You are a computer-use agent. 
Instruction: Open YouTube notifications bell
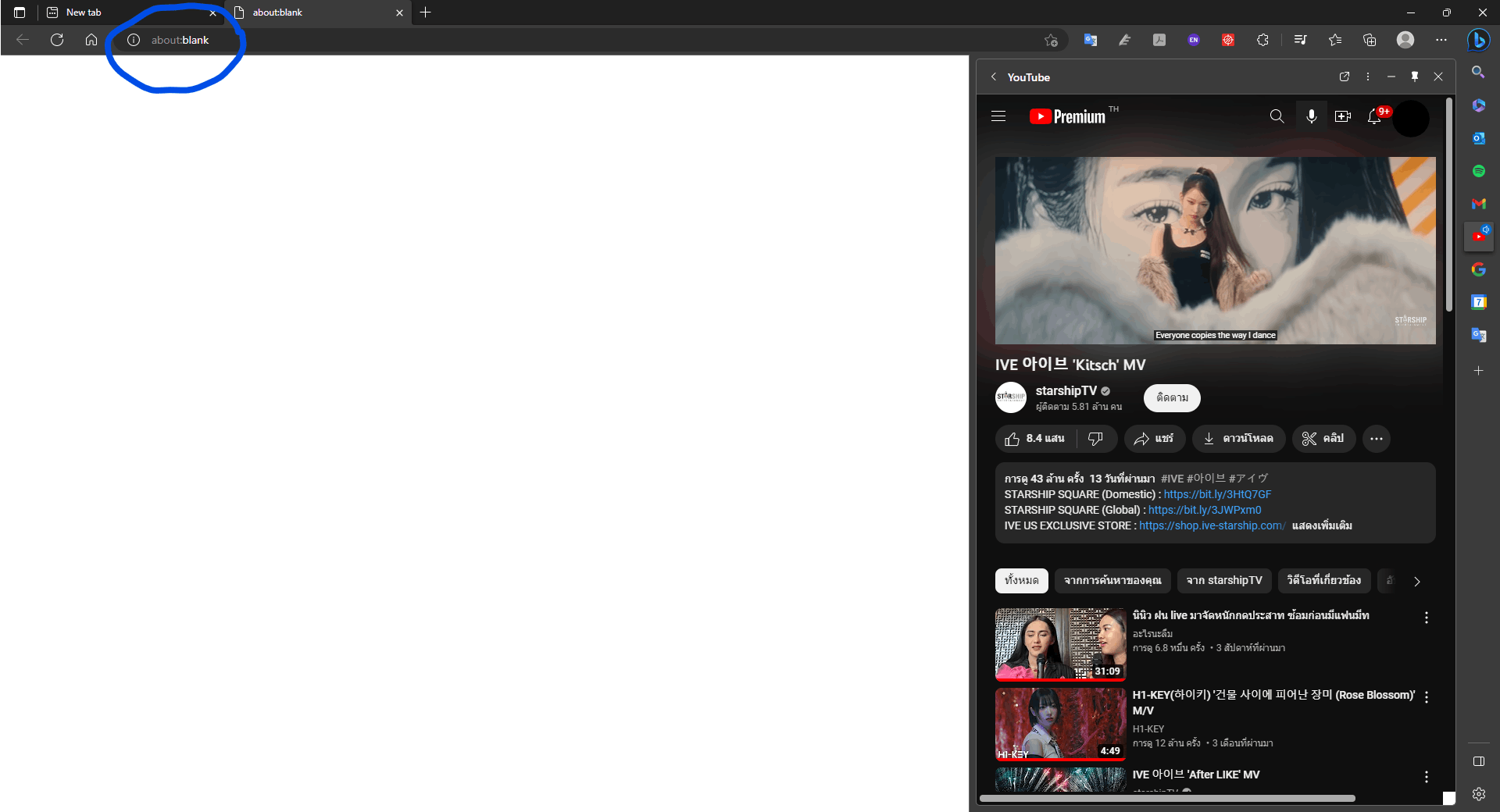pos(1375,116)
